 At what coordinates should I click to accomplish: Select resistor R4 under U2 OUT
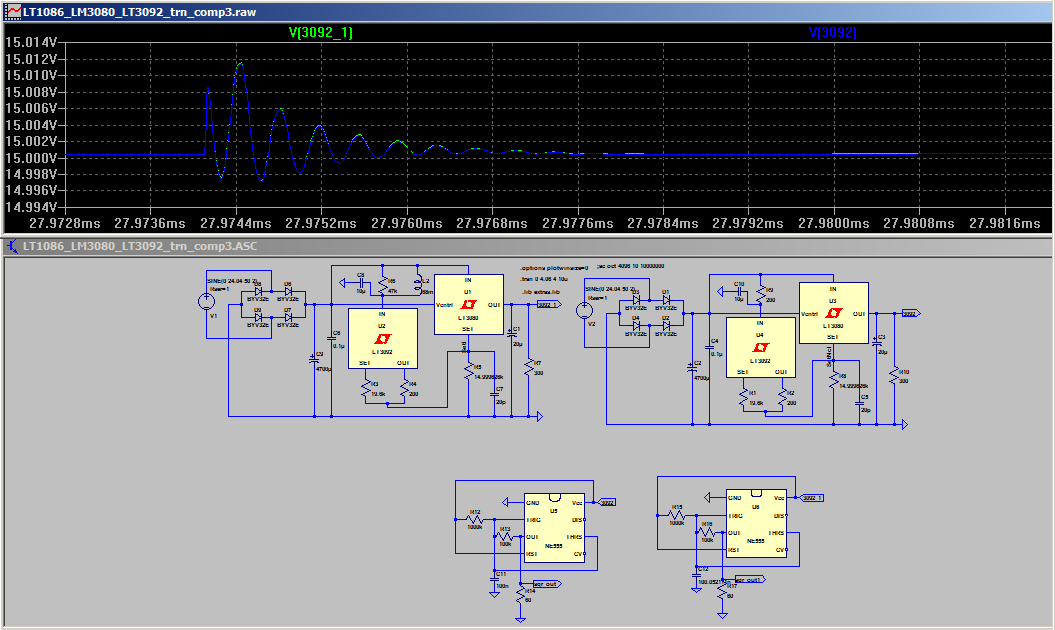[404, 388]
